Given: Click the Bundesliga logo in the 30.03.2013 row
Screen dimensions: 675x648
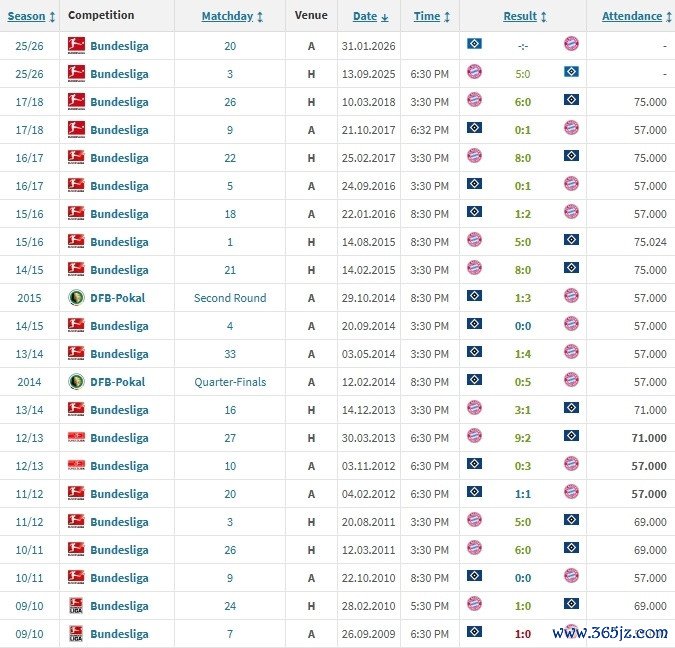Looking at the screenshot, I should [x=76, y=437].
